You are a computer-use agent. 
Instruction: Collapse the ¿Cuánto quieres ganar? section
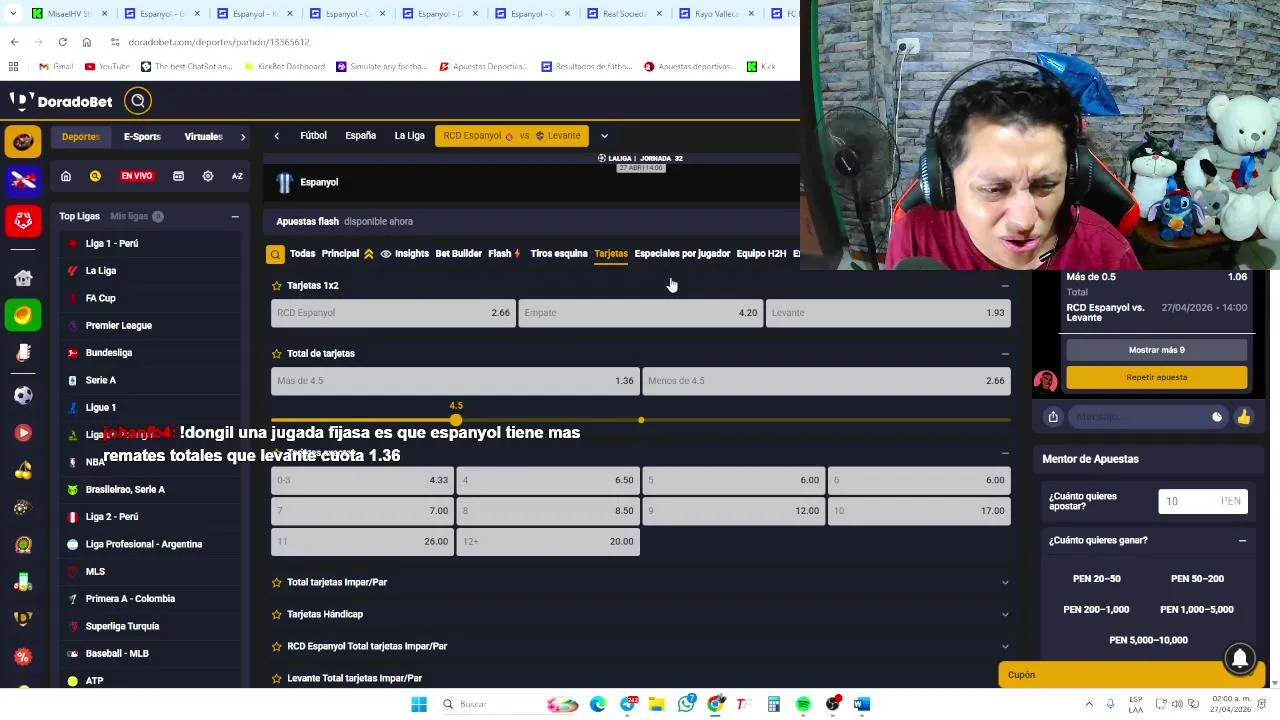click(1242, 541)
